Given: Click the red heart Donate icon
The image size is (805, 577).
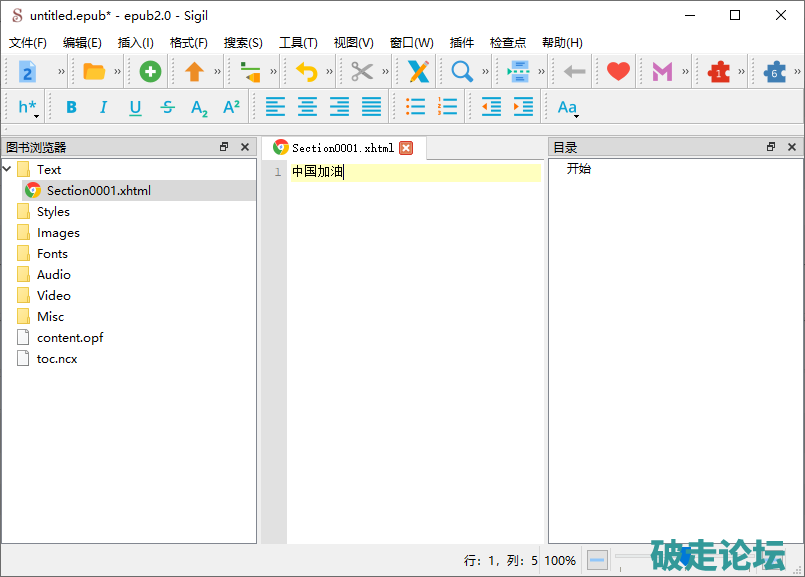Looking at the screenshot, I should tap(618, 71).
